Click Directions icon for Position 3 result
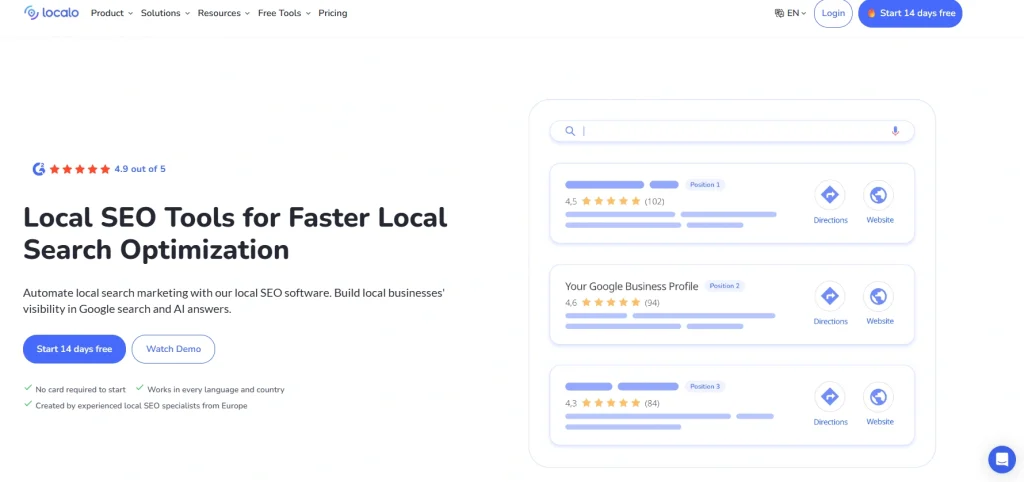1024x482 pixels. pos(830,396)
